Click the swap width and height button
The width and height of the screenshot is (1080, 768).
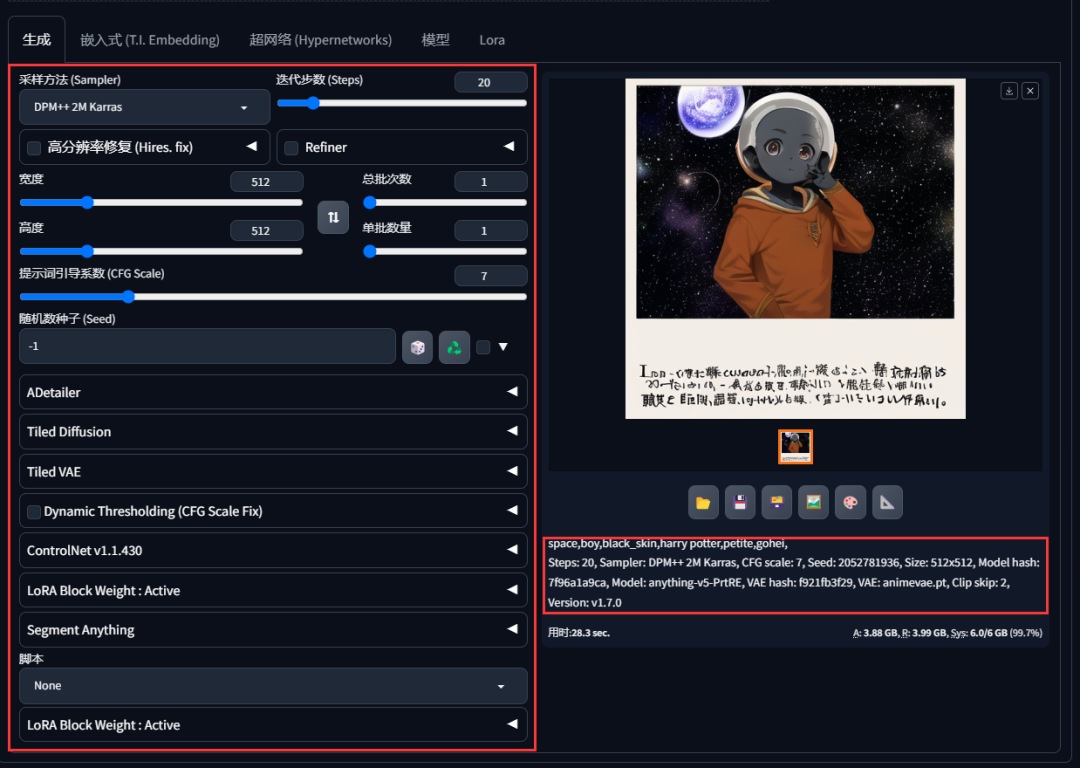point(333,217)
